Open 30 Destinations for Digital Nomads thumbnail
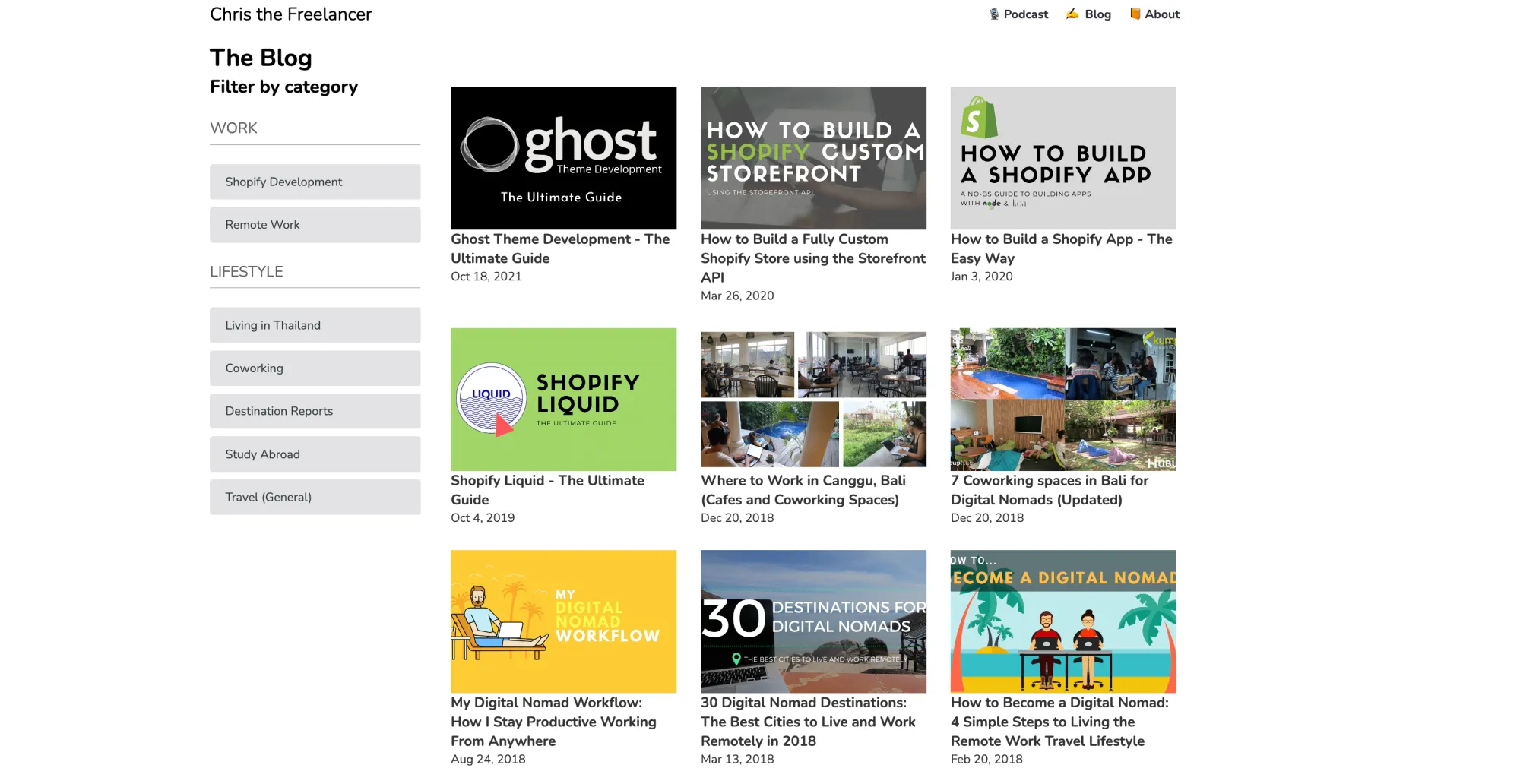The width and height of the screenshot is (1520, 784). pyautogui.click(x=813, y=621)
